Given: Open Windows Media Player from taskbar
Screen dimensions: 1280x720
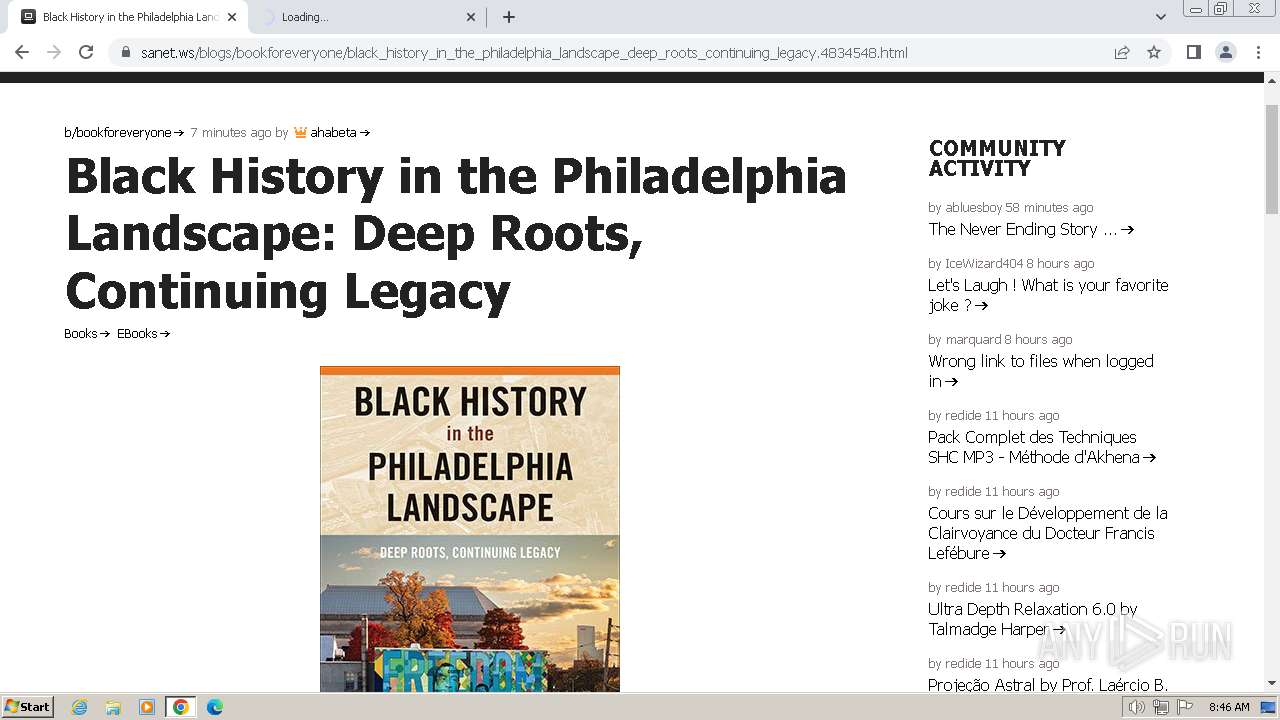Looking at the screenshot, I should (x=147, y=707).
